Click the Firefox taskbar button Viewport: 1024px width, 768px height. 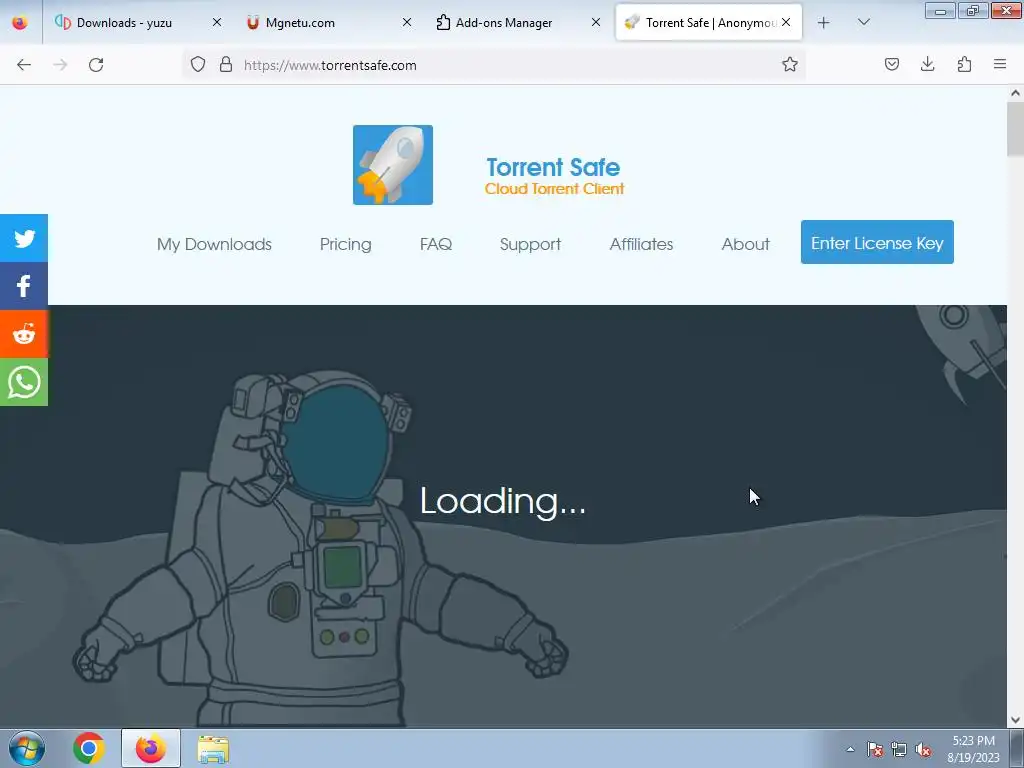[x=151, y=748]
